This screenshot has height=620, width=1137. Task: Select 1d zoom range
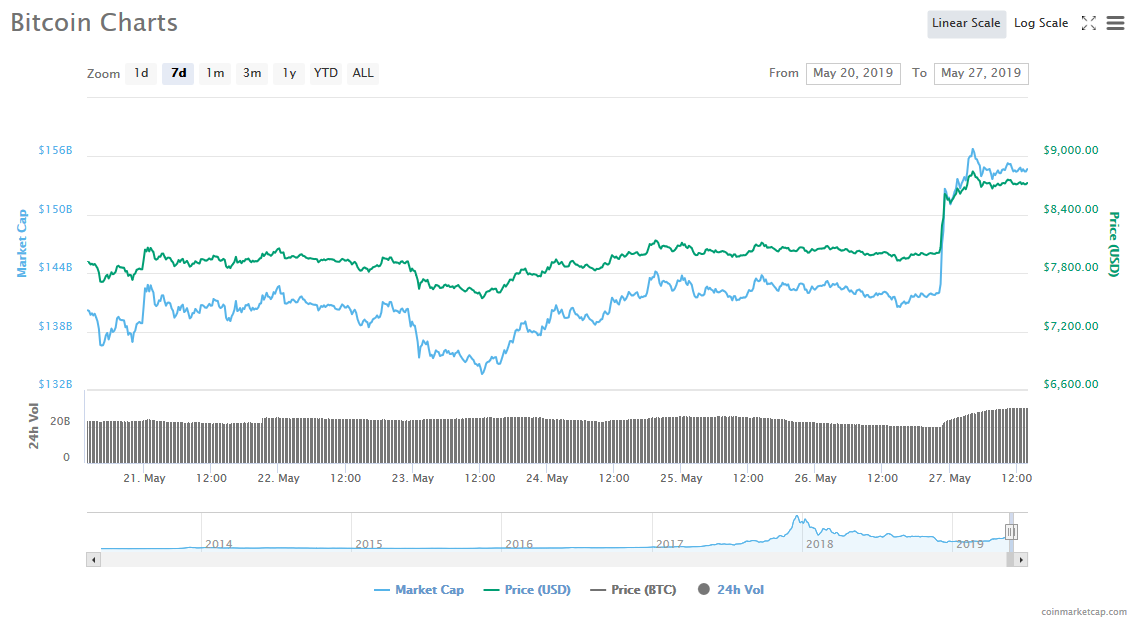pyautogui.click(x=141, y=73)
